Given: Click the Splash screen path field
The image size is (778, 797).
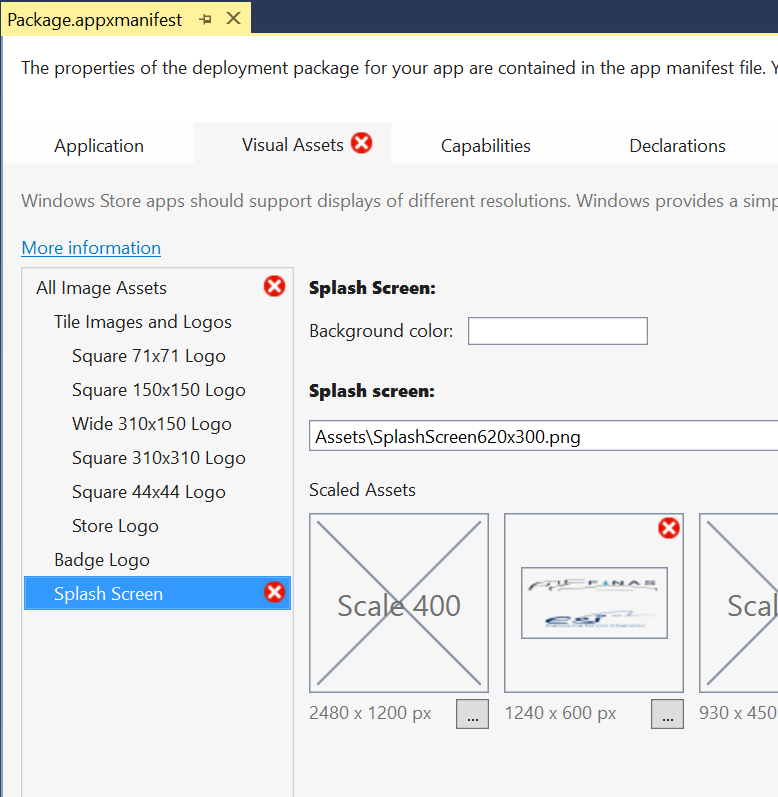Looking at the screenshot, I should pos(543,436).
